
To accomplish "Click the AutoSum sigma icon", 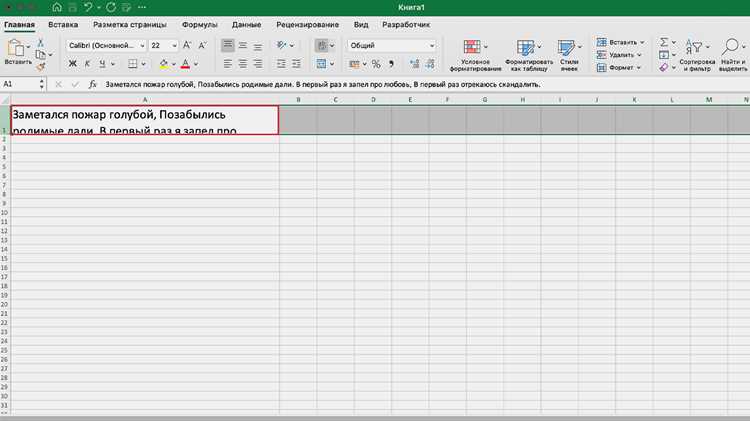I will tap(664, 42).
